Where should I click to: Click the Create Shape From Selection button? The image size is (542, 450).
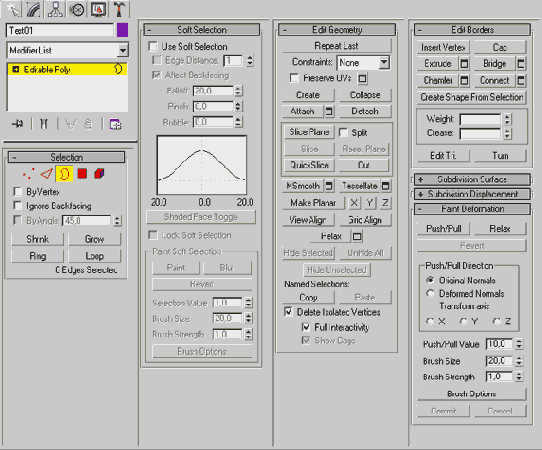pyautogui.click(x=471, y=97)
